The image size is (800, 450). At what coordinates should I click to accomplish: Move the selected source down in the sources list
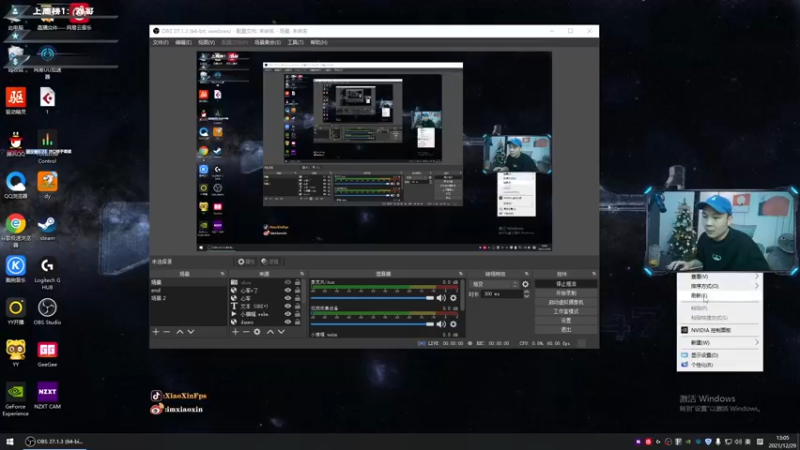281,332
